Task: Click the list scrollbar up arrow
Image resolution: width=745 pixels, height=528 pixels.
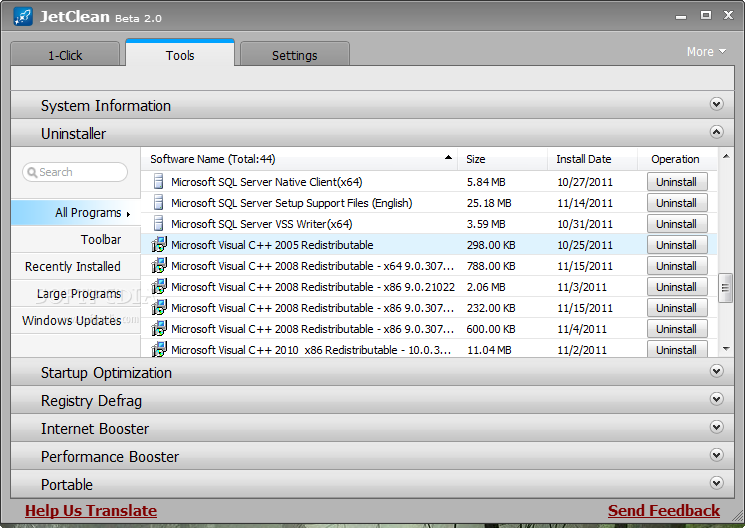Action: coord(726,156)
